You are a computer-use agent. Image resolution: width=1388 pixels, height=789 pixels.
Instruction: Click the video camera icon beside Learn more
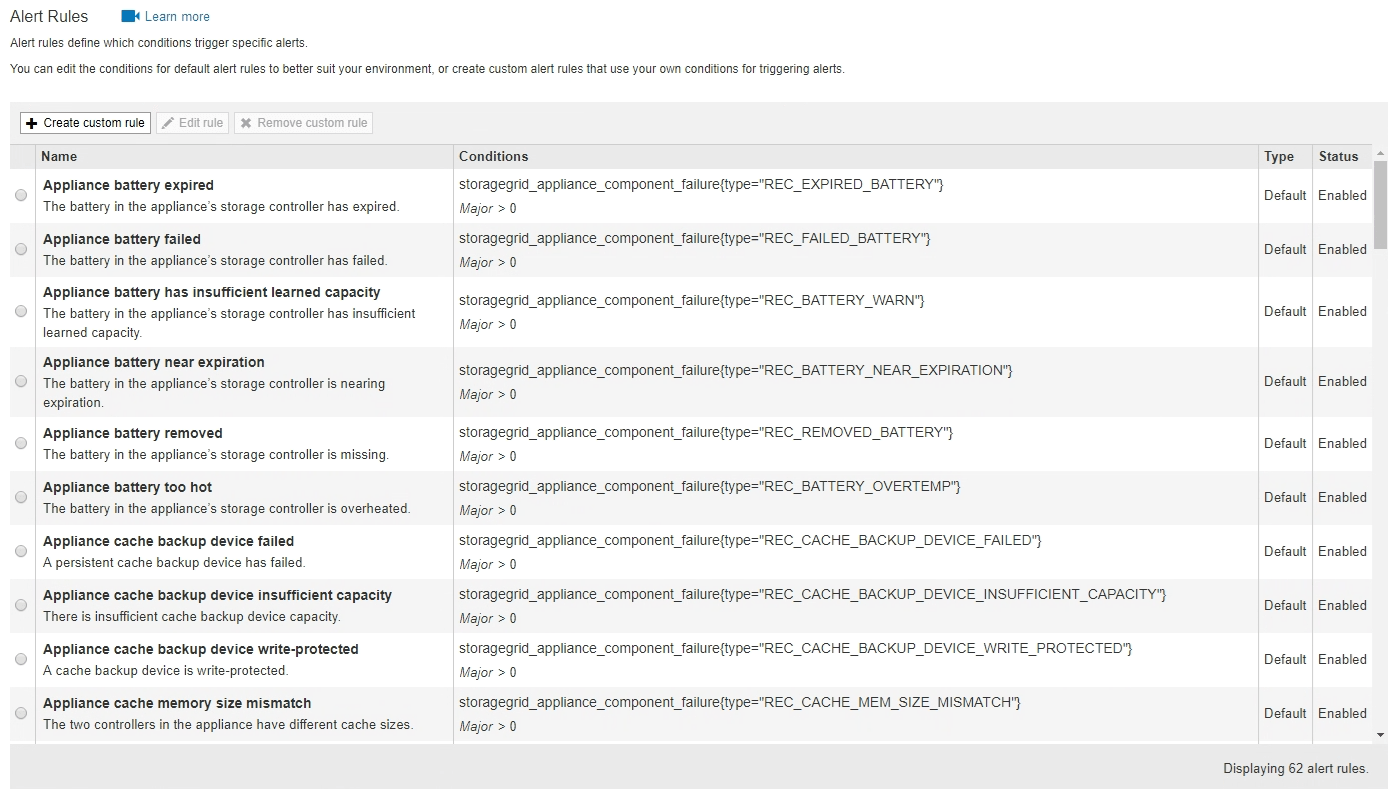130,16
